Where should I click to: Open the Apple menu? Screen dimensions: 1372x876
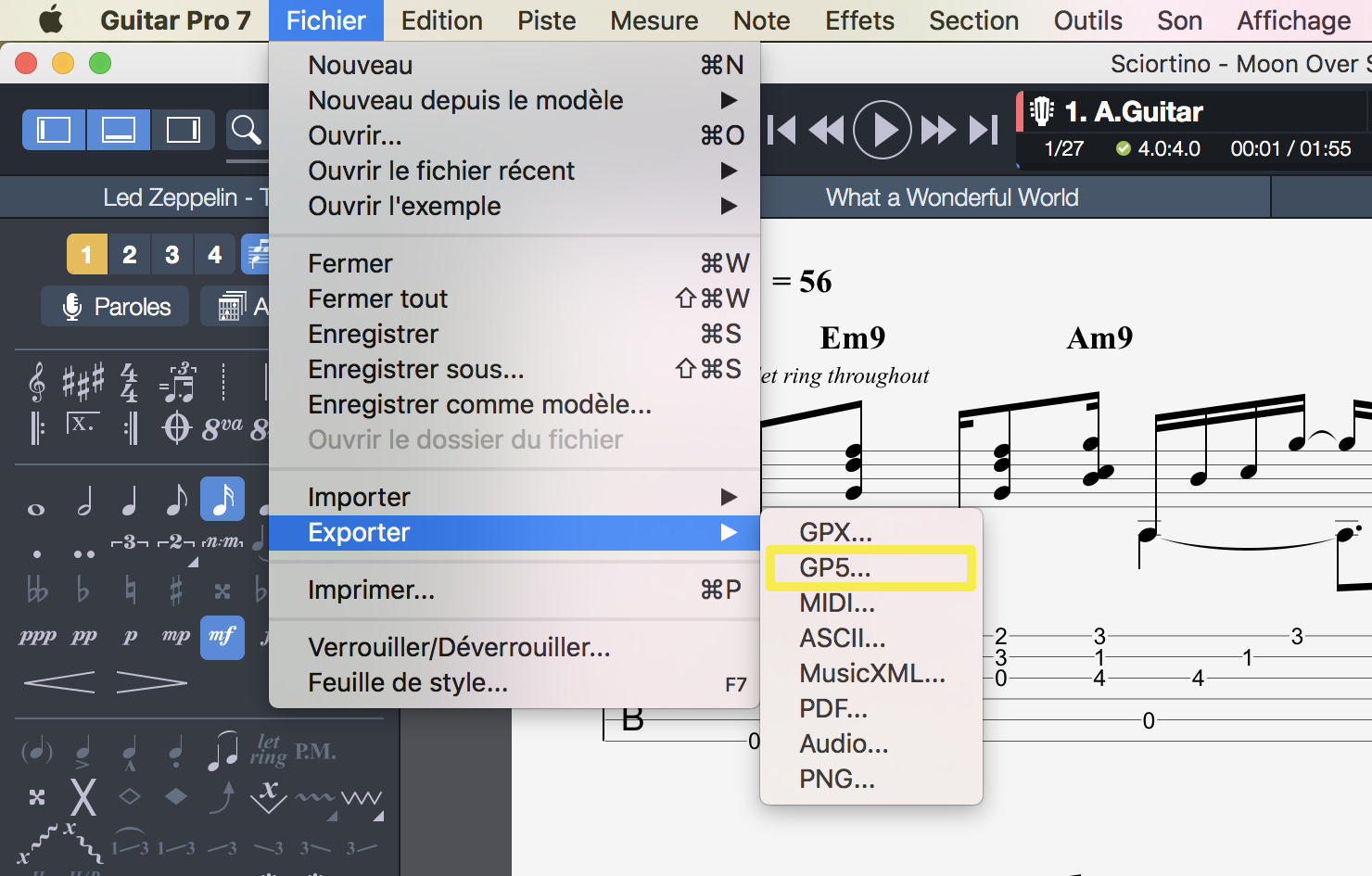51,19
